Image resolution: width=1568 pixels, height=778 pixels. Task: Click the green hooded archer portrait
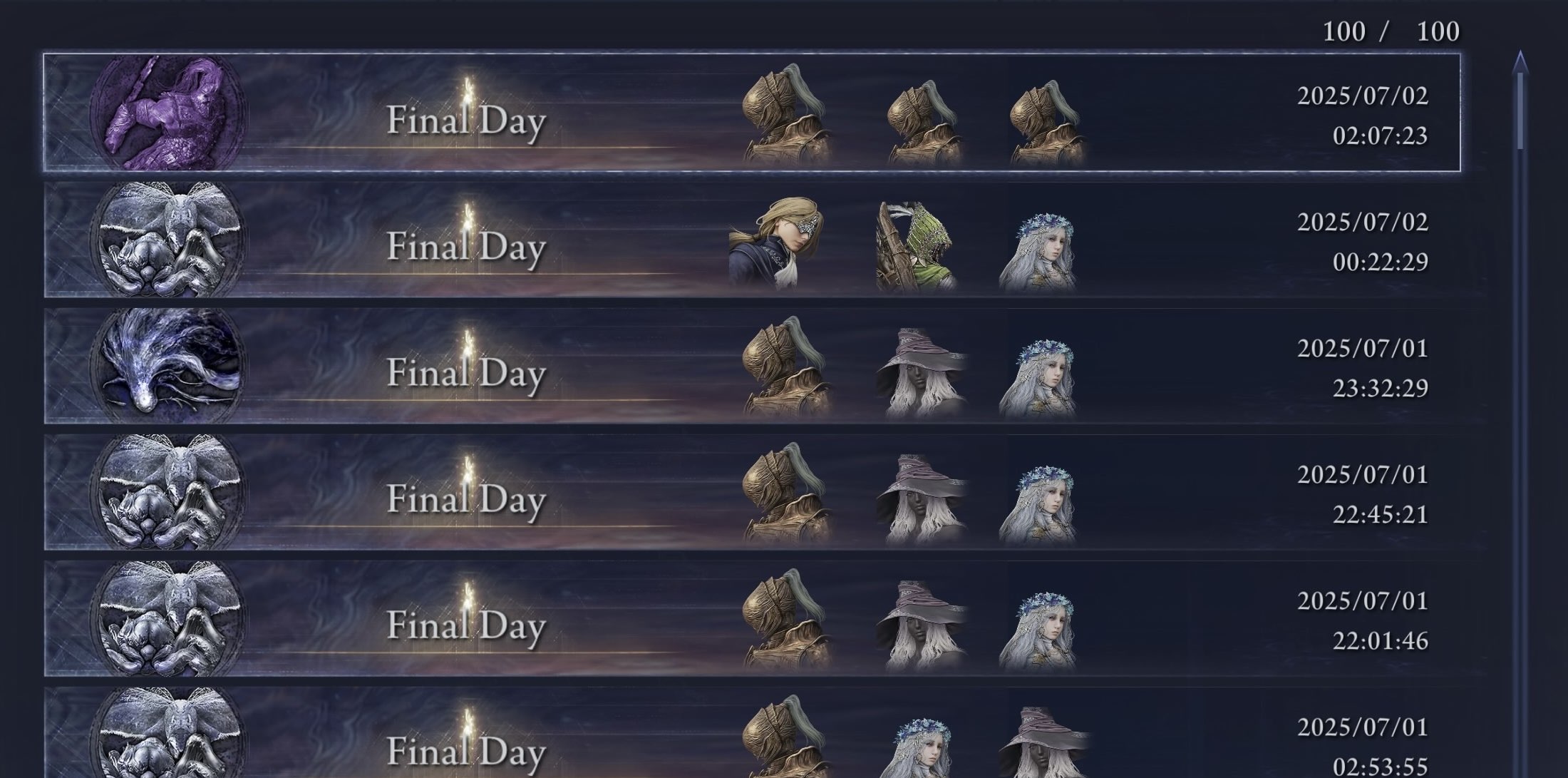click(x=917, y=246)
